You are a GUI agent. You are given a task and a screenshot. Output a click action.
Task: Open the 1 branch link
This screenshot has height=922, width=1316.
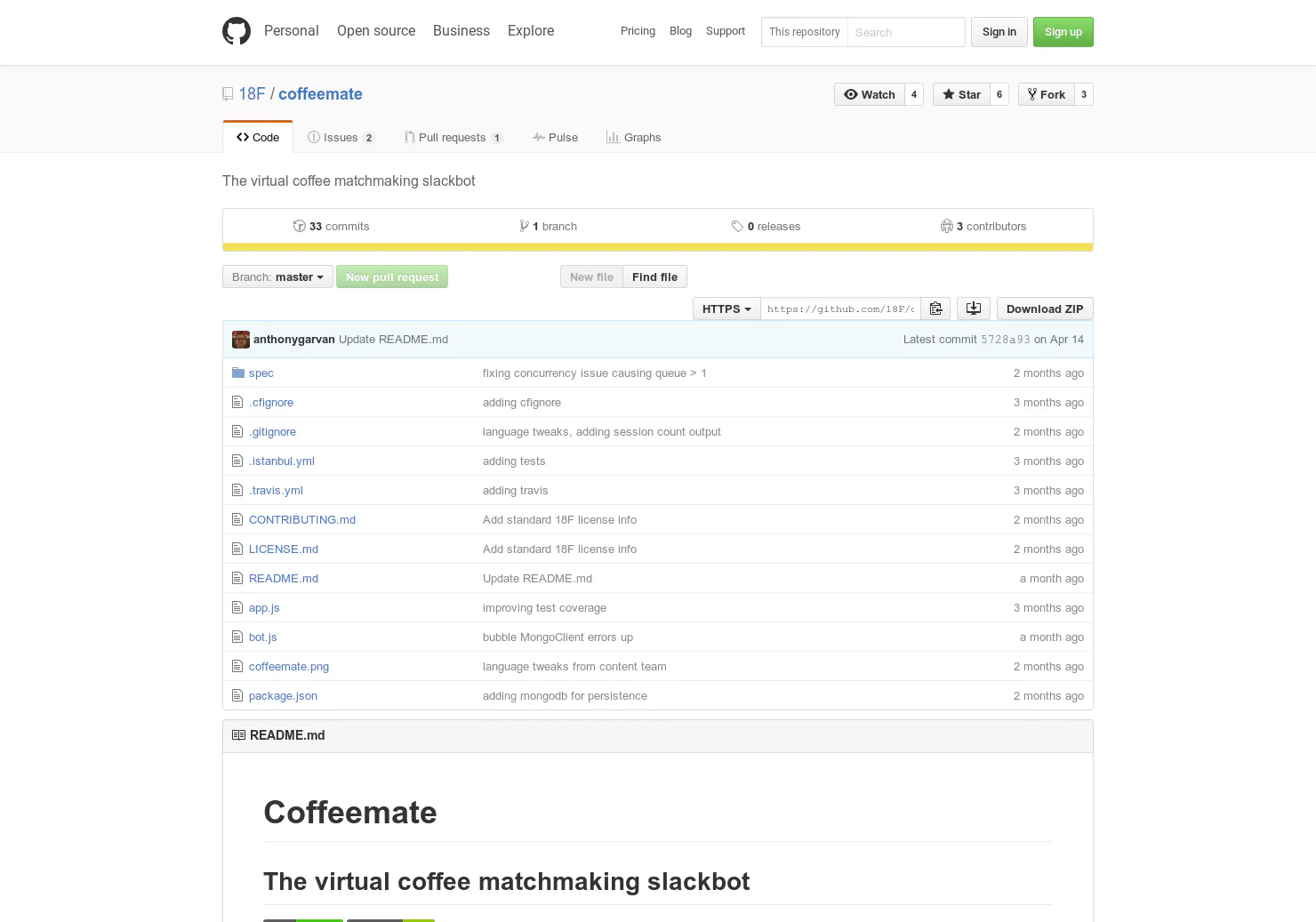click(549, 226)
